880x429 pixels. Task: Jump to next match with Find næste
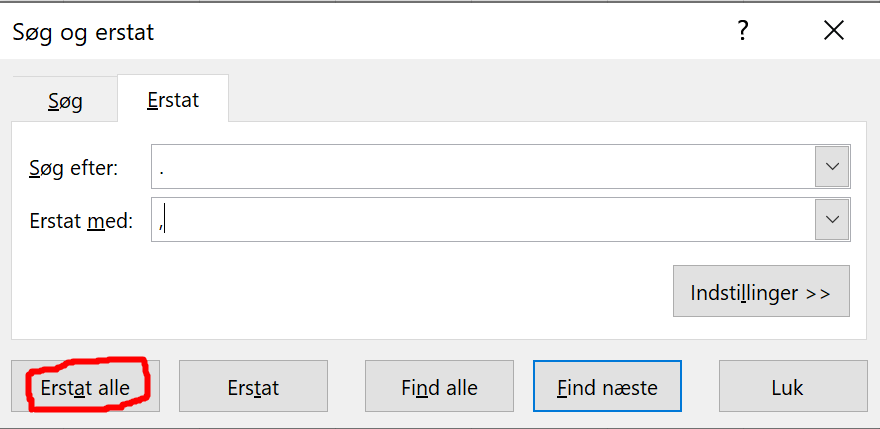click(607, 386)
